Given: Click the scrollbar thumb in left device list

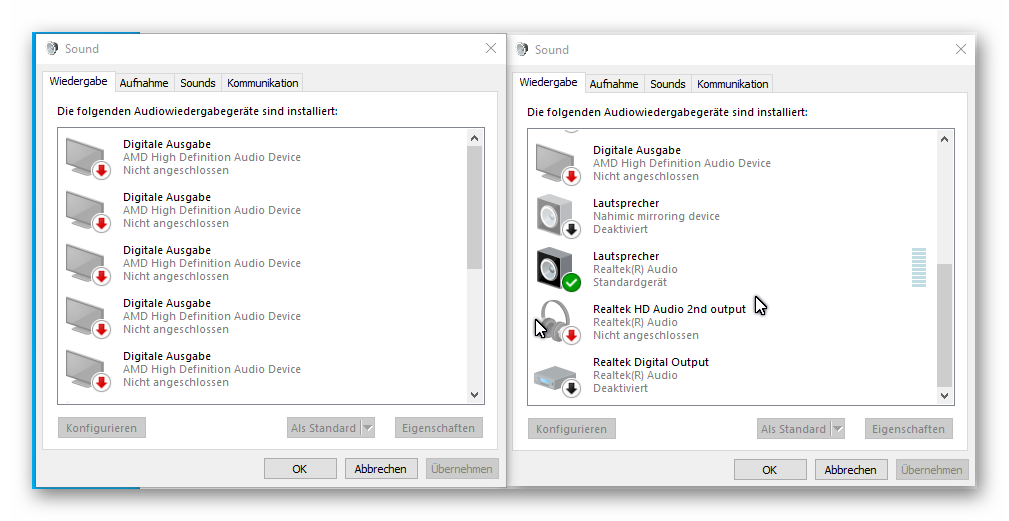Looking at the screenshot, I should click(474, 207).
